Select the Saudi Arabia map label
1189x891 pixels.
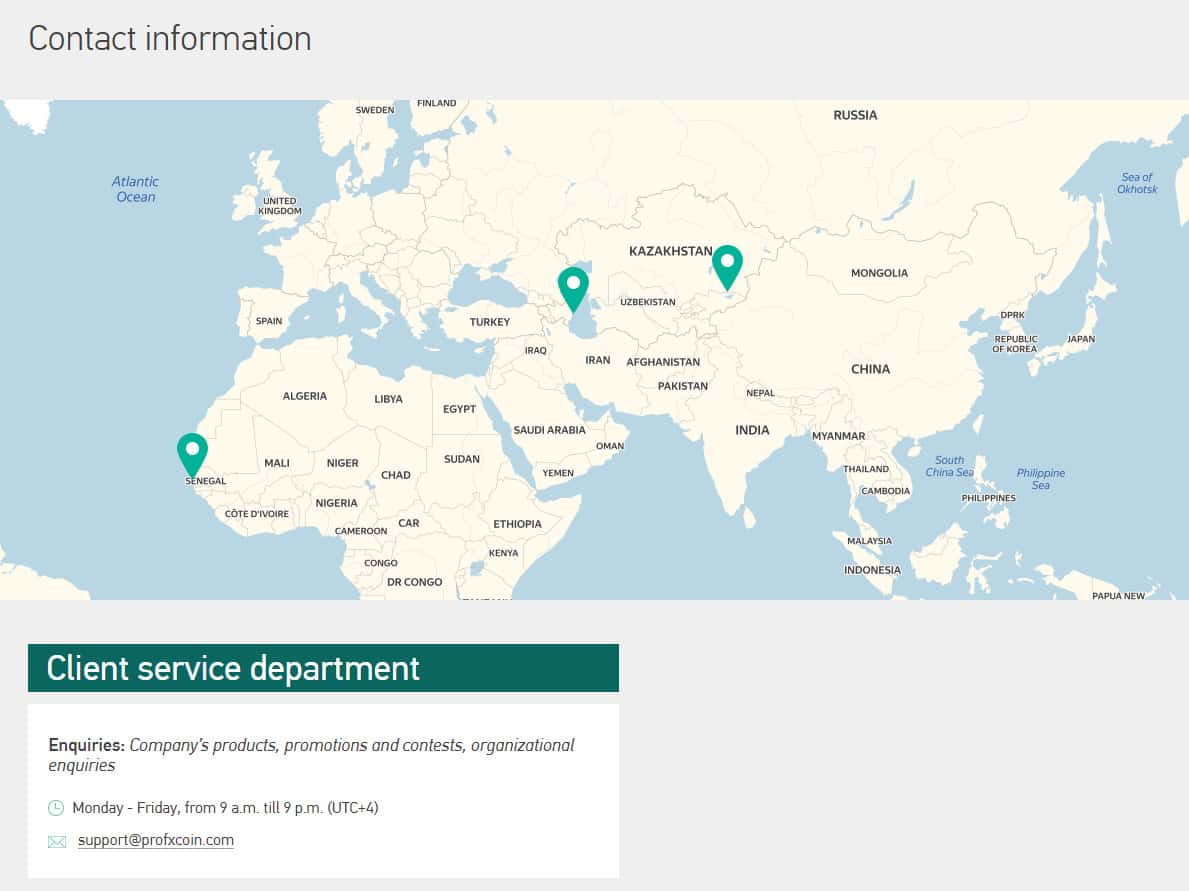[x=549, y=430]
